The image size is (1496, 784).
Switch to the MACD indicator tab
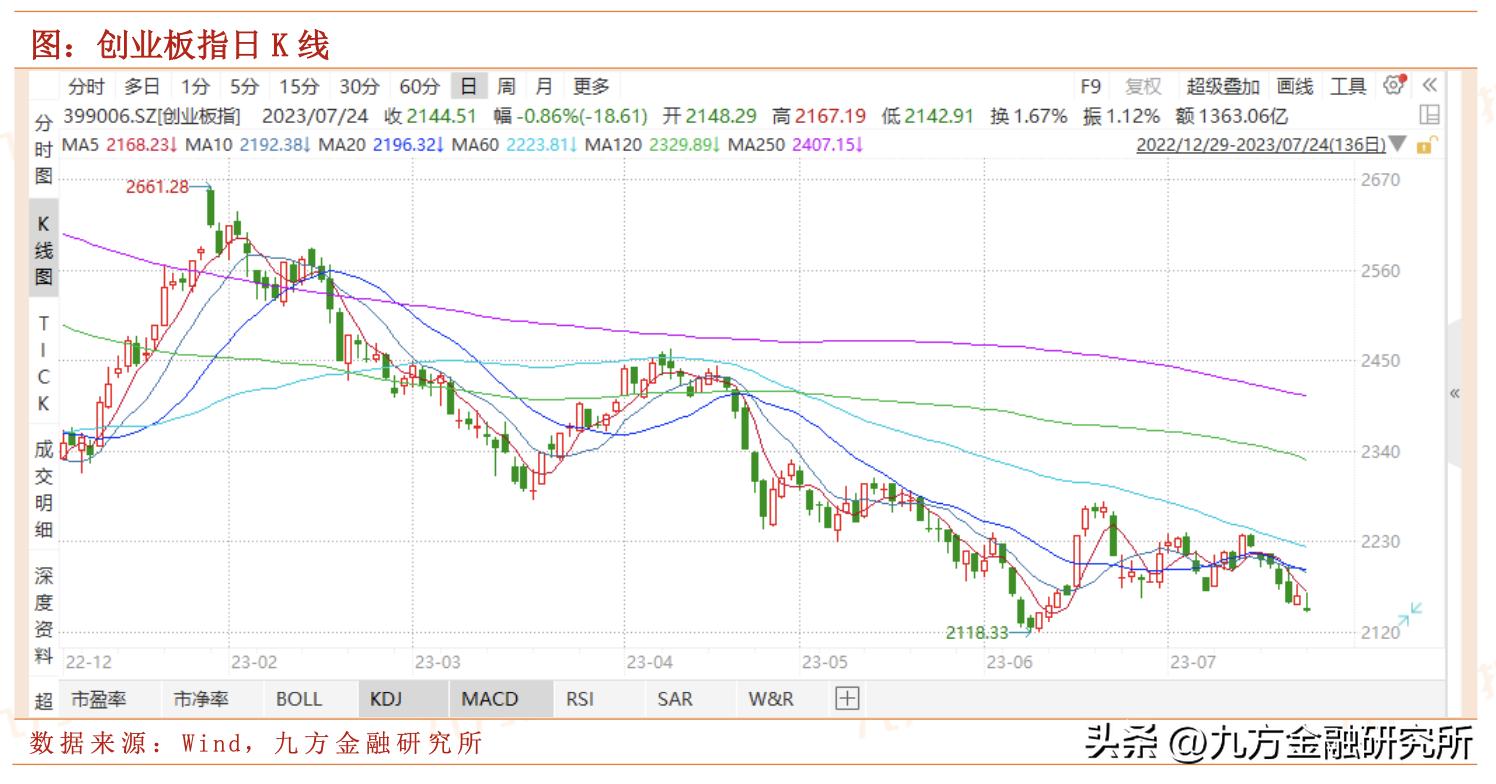488,698
